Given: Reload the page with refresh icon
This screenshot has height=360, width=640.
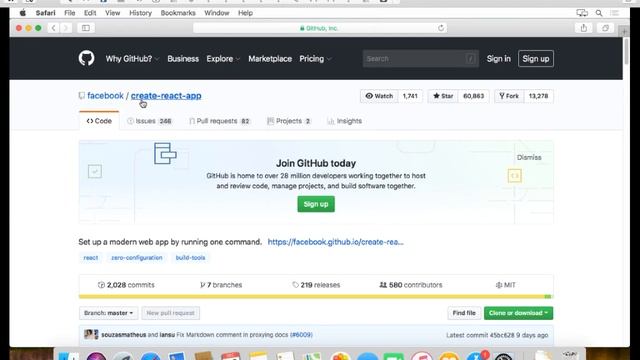Looking at the screenshot, I should click(x=441, y=28).
